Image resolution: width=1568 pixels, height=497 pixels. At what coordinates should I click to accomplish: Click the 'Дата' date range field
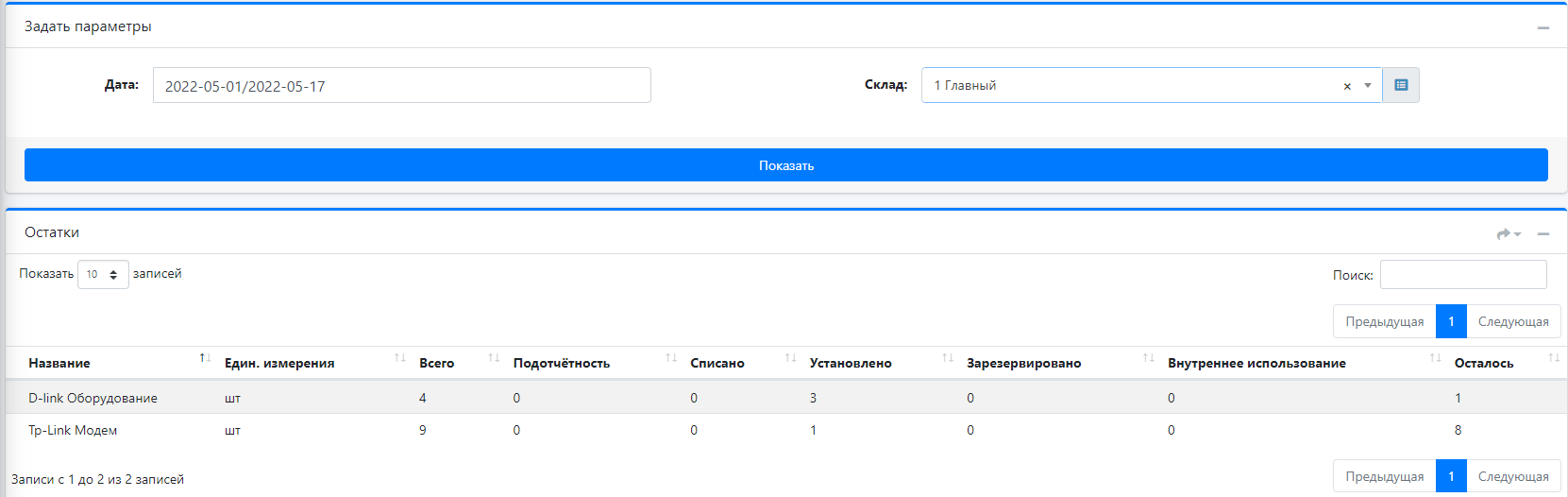click(401, 85)
